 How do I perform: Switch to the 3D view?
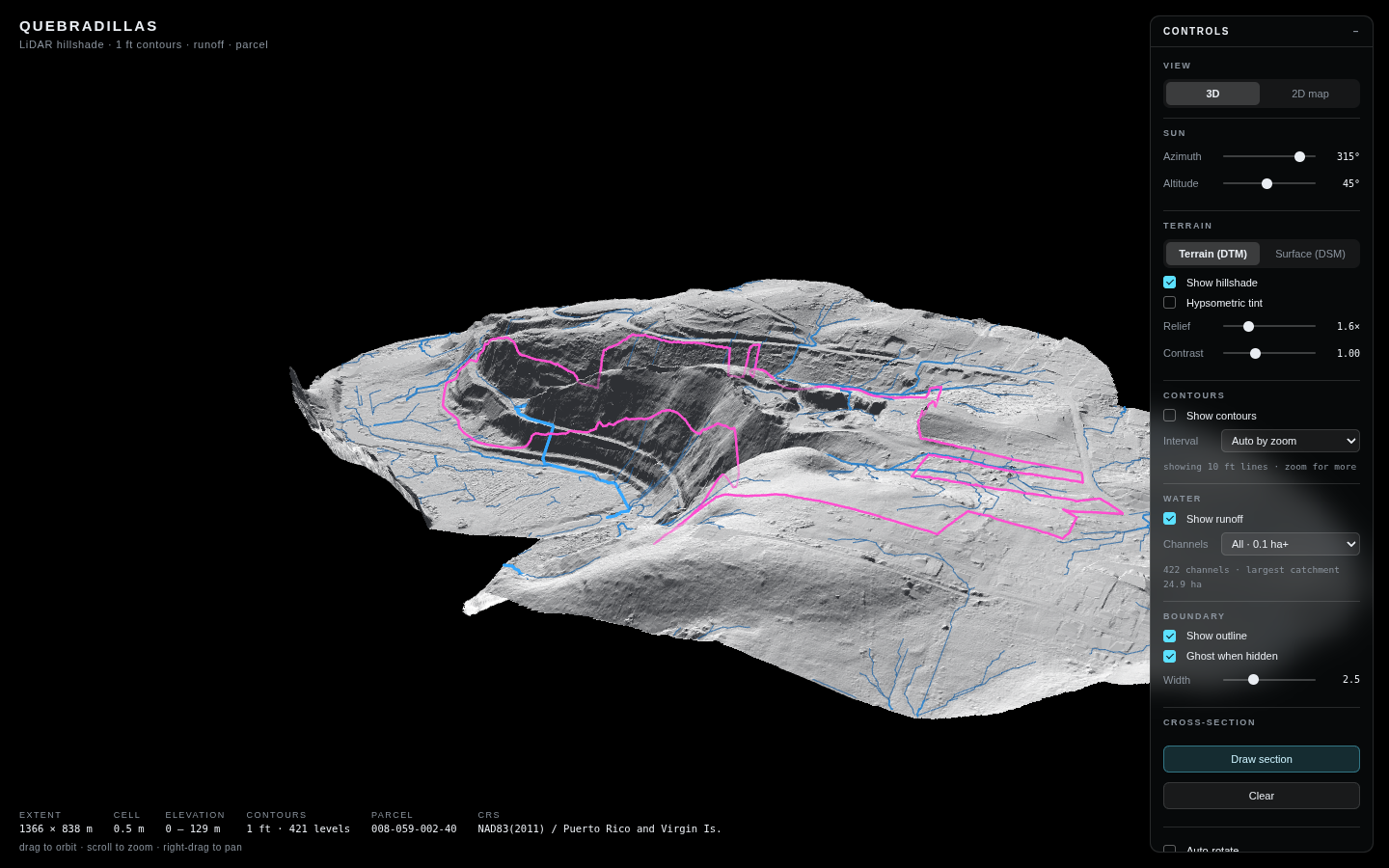click(1212, 94)
